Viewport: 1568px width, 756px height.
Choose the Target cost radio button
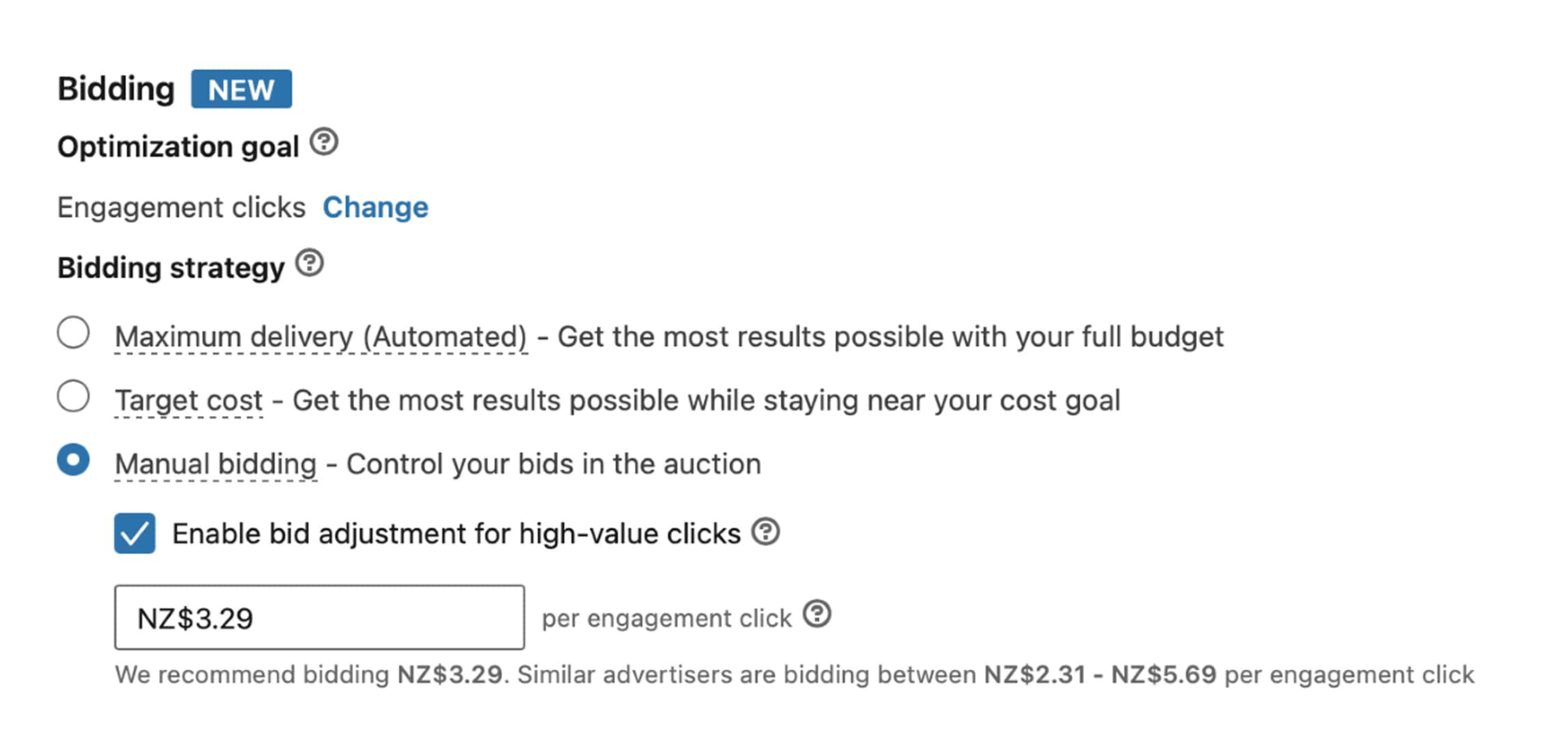point(73,396)
